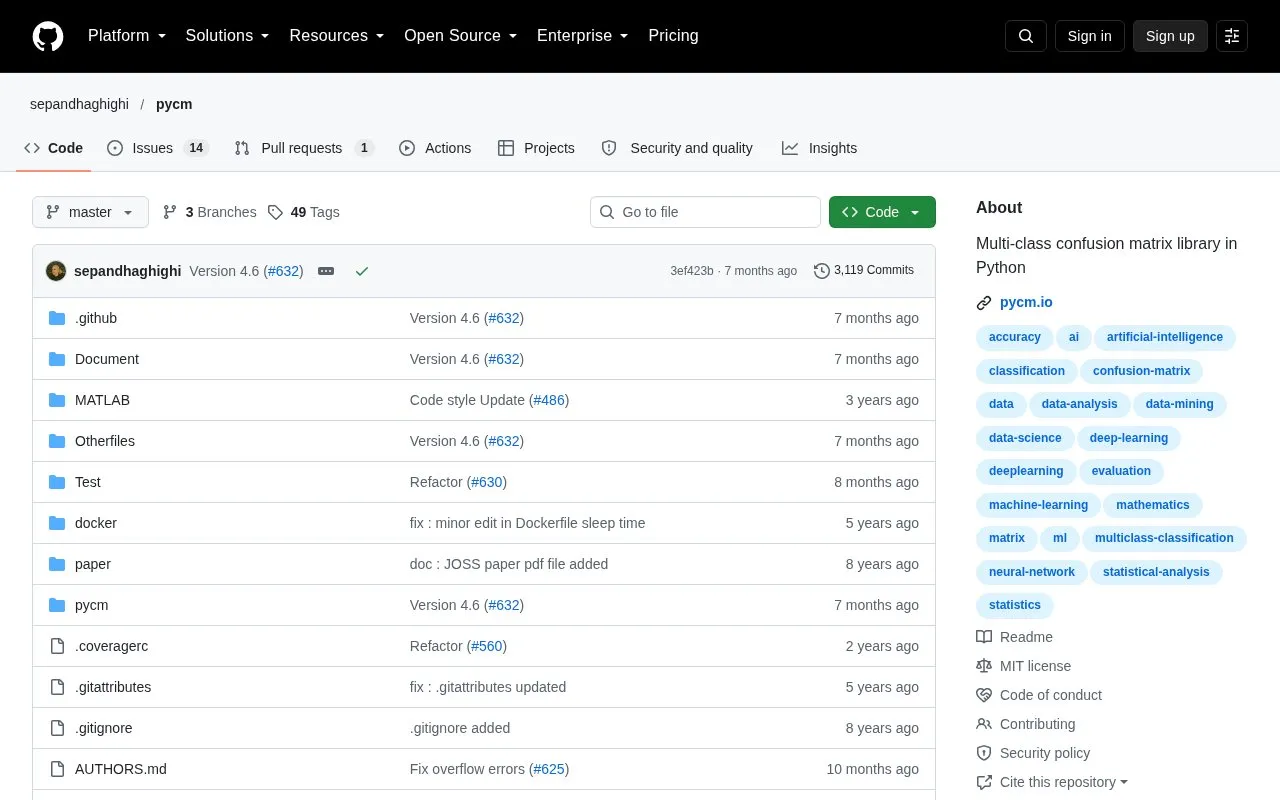Open the Code of conduct link
This screenshot has width=1280, height=800.
1051,695
